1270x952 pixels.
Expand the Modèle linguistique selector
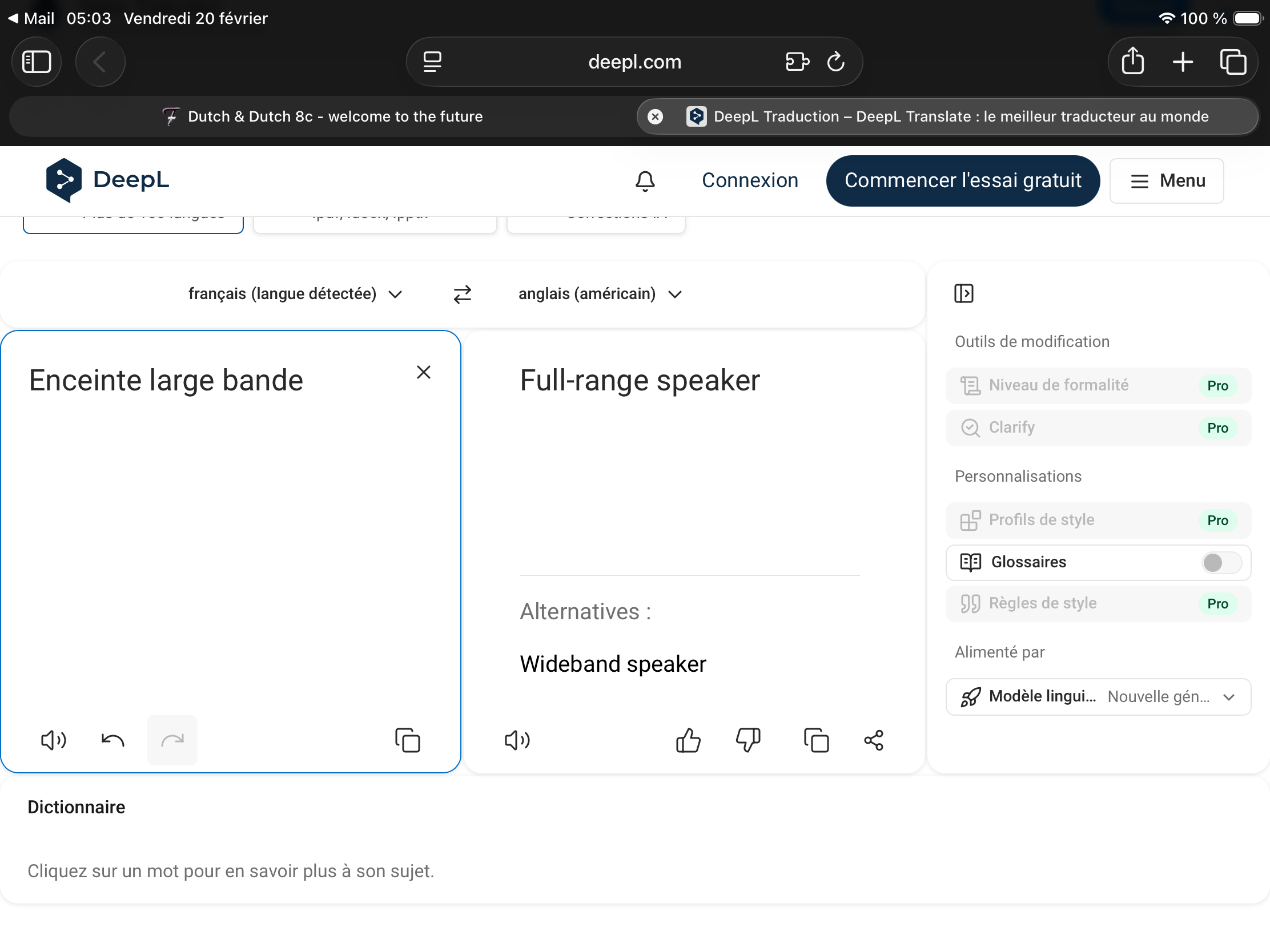[1097, 697]
